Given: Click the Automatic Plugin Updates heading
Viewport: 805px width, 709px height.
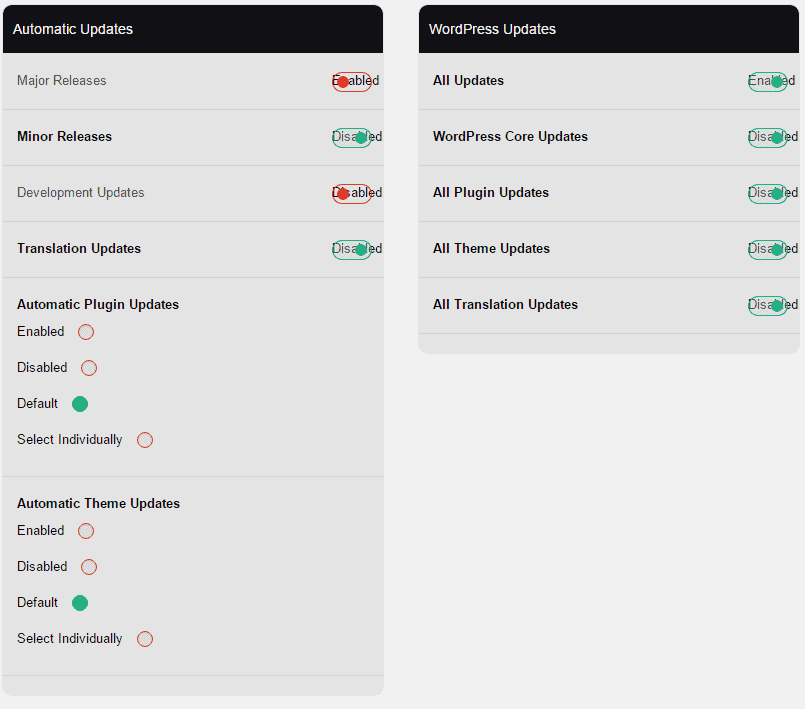Looking at the screenshot, I should tap(98, 304).
